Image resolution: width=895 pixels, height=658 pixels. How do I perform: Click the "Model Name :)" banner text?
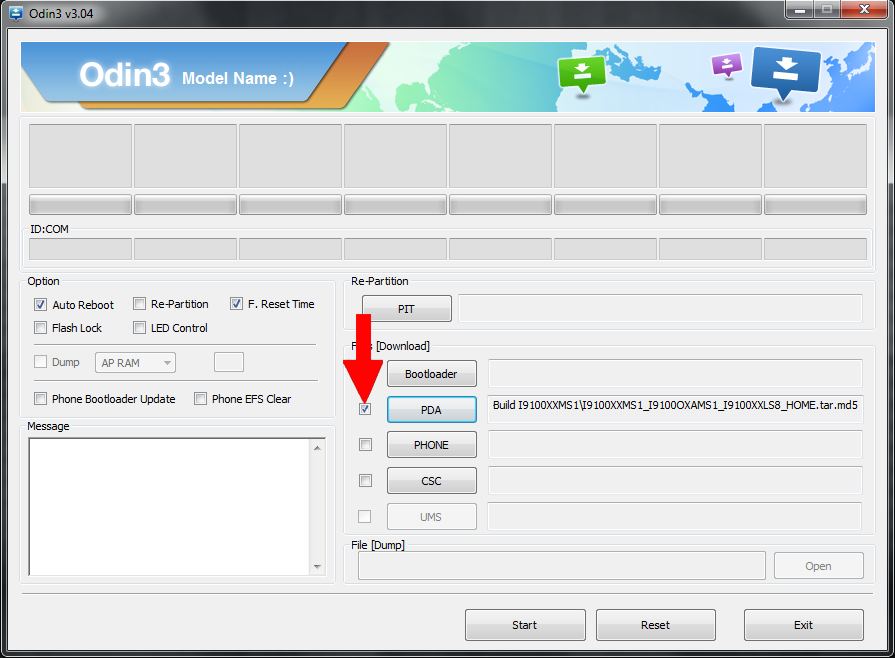pos(238,78)
